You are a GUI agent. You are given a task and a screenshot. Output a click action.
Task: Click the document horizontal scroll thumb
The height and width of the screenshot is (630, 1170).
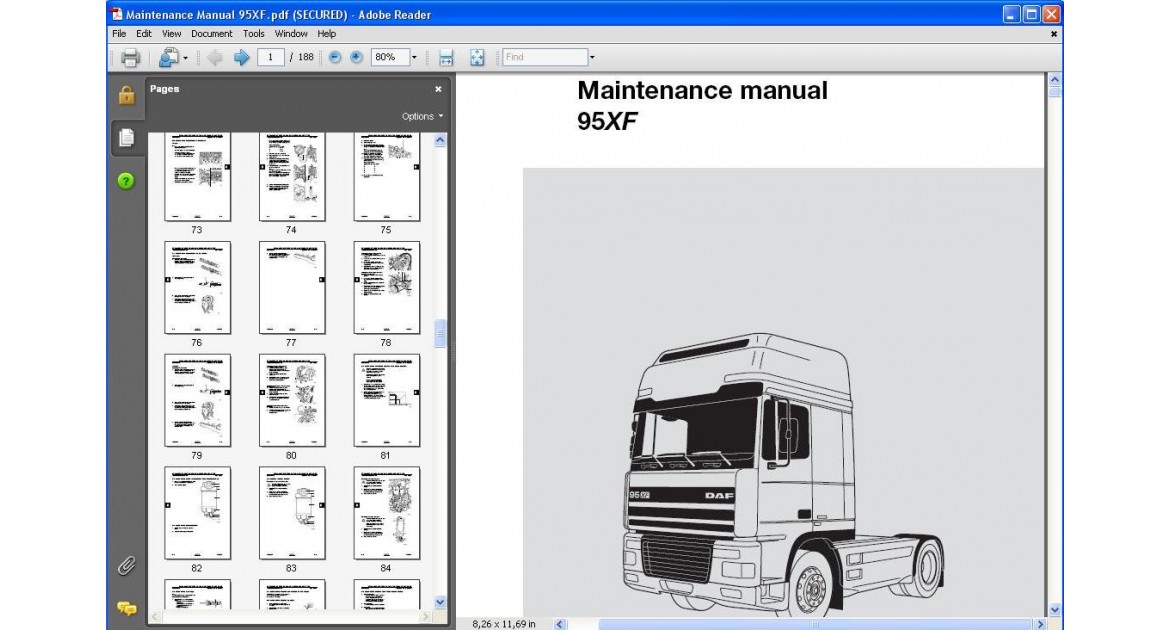tap(815, 624)
